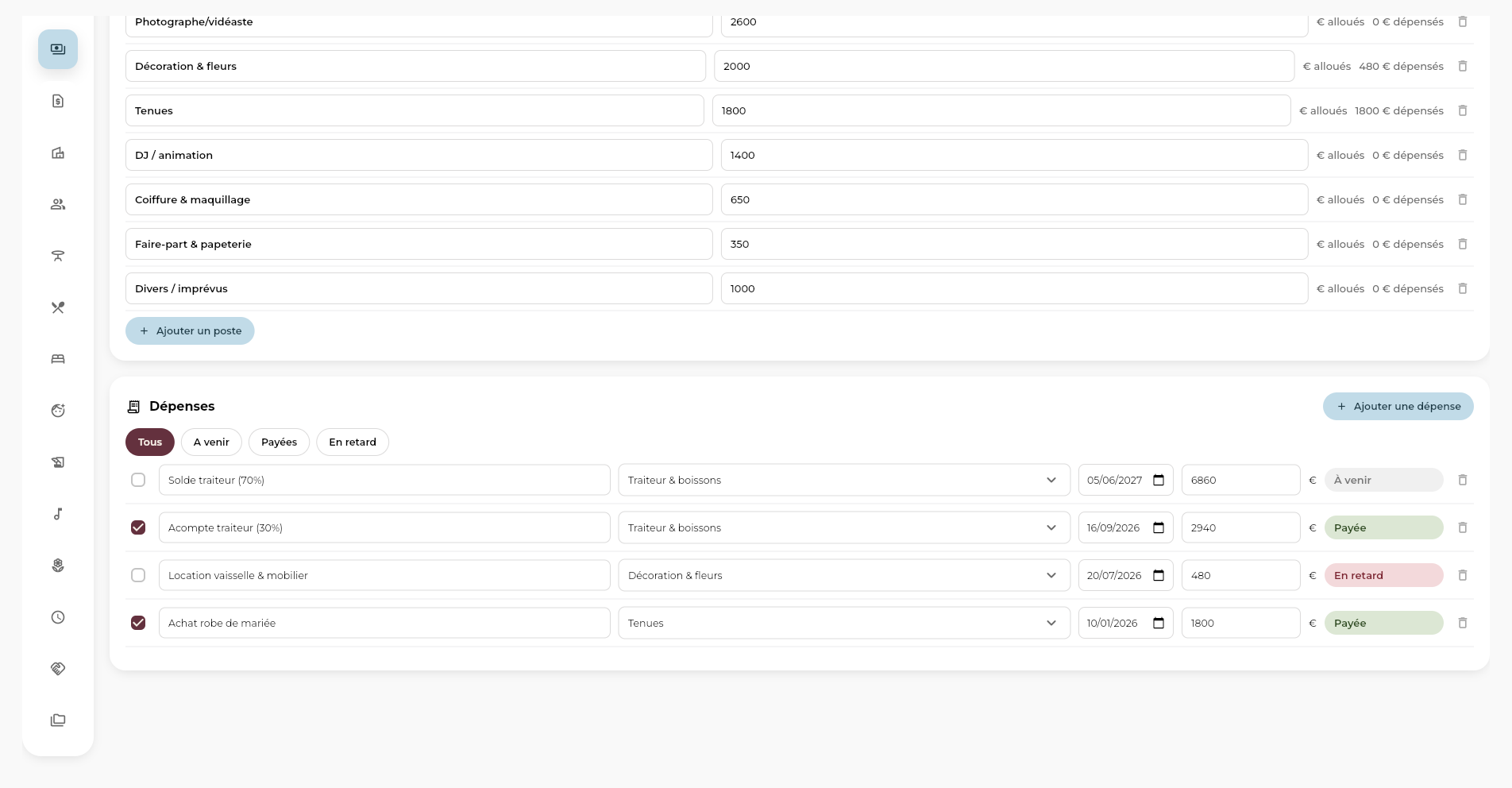1512x788 pixels.
Task: Open category dropdown for Acompte traiteur
Action: click(x=844, y=527)
